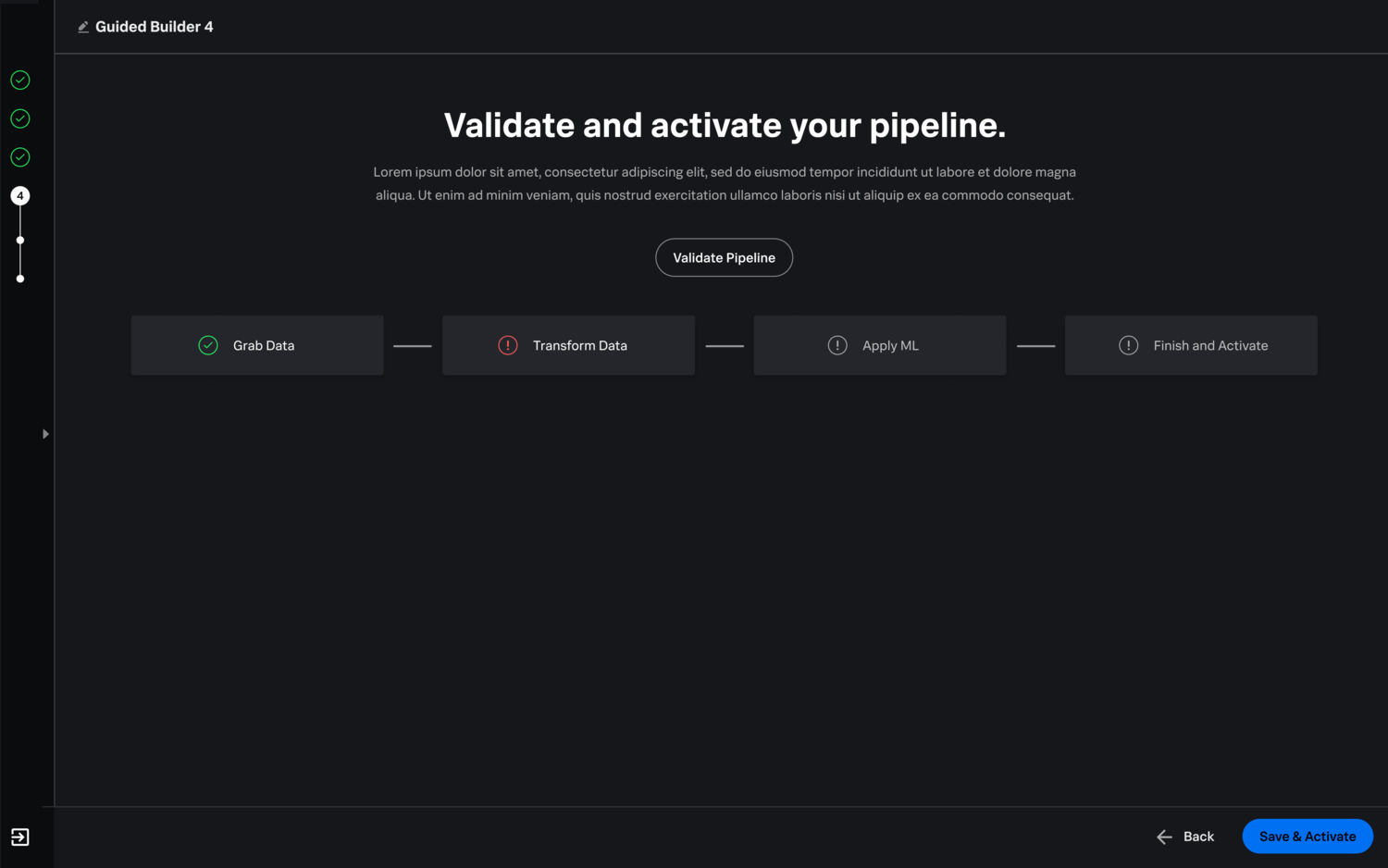Click the green check icon on Grab Data
Image resolution: width=1388 pixels, height=868 pixels.
coord(208,345)
